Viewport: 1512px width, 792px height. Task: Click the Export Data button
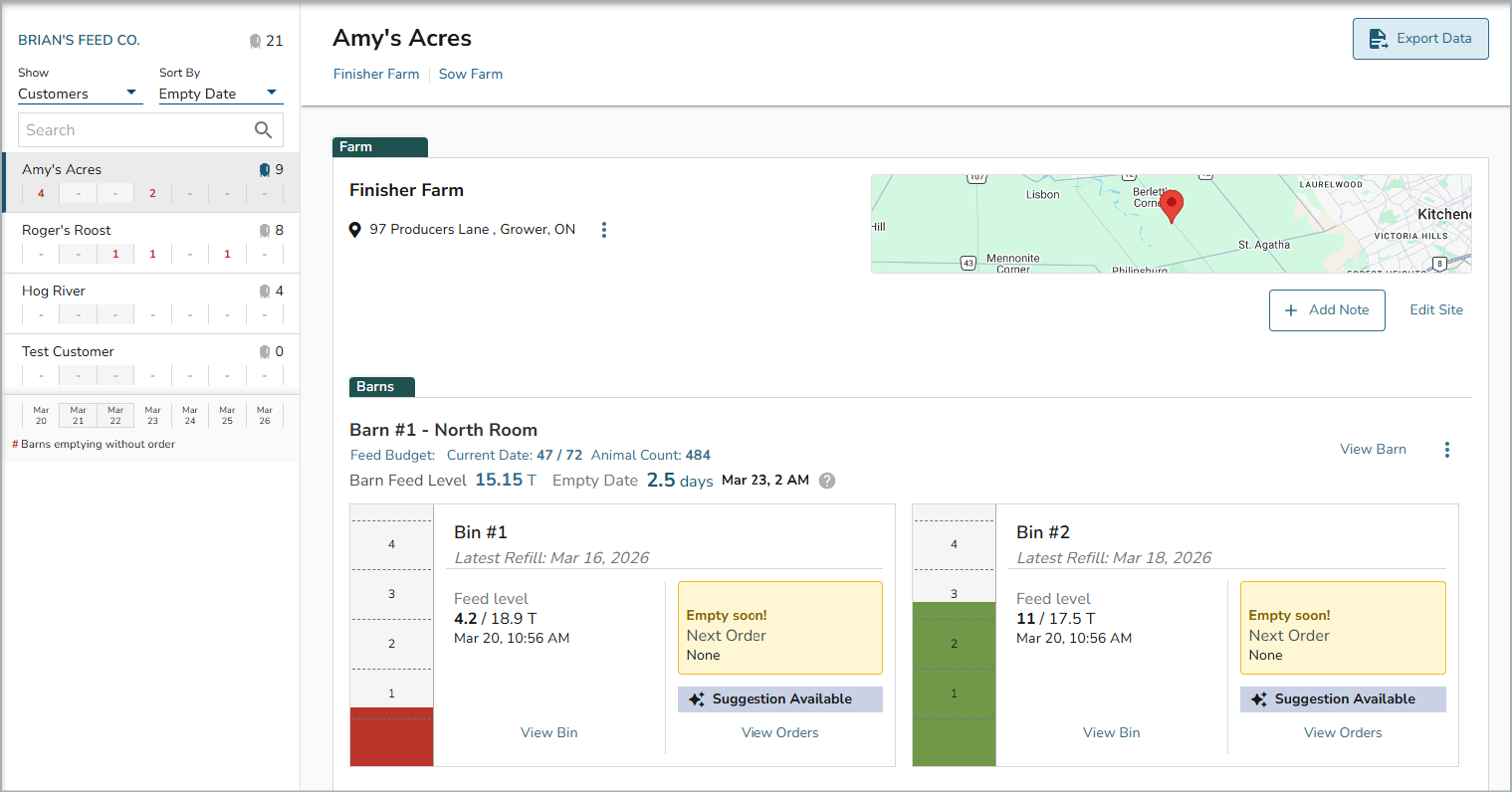click(x=1420, y=39)
